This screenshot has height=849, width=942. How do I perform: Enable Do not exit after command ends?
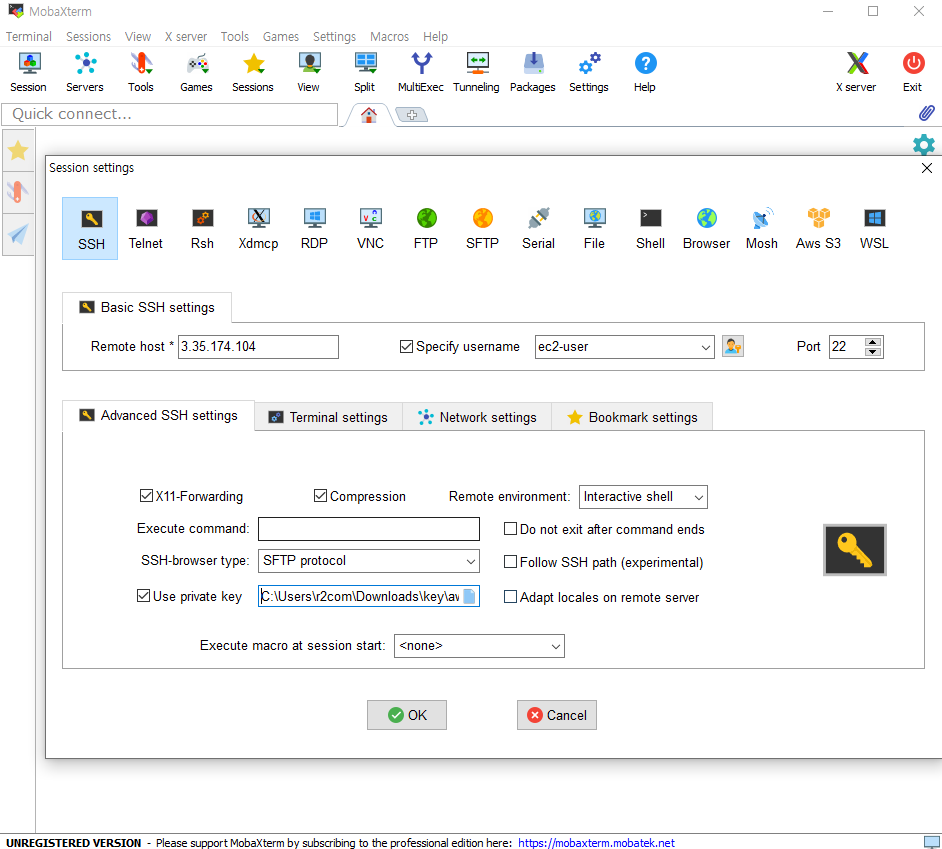point(510,529)
